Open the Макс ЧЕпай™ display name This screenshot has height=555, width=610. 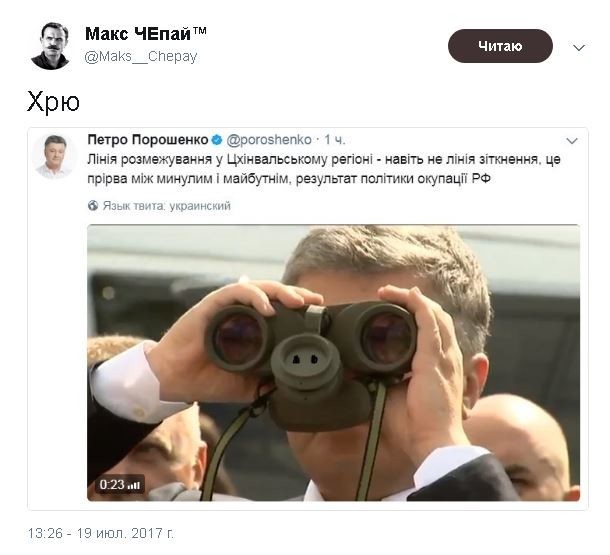145,33
